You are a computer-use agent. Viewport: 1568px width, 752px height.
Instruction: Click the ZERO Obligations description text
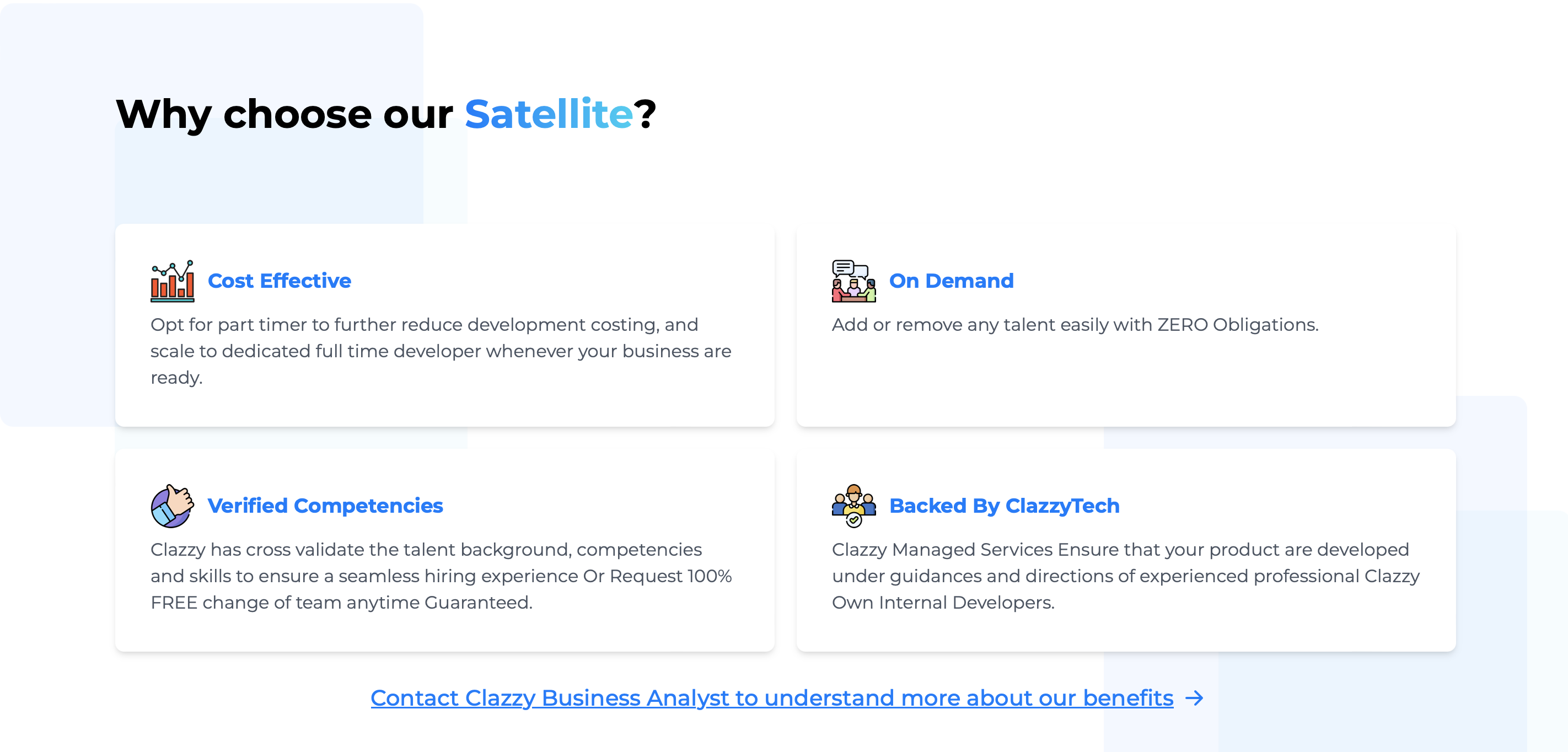point(1075,325)
